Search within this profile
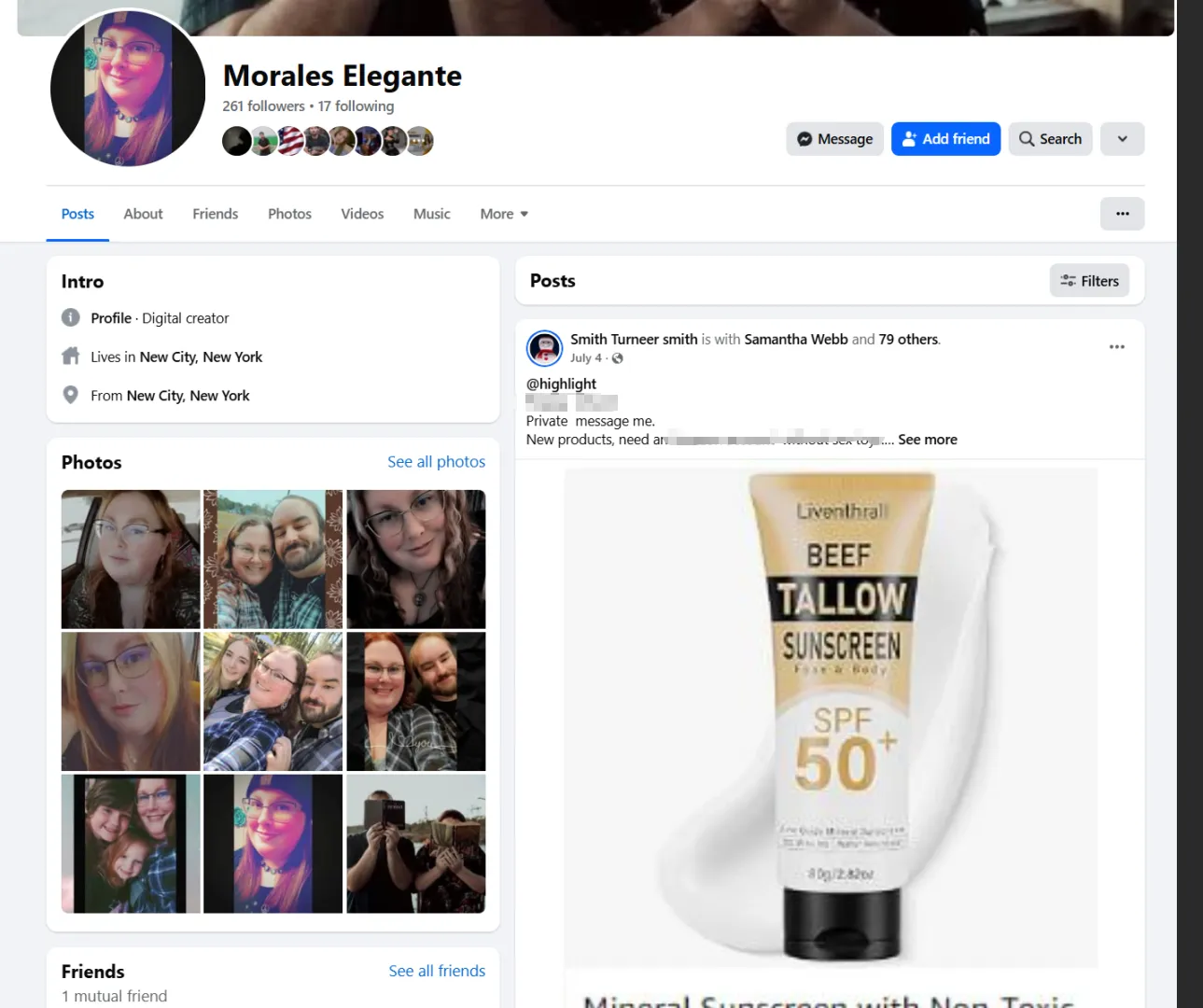Screen dimensions: 1203x1008 pyautogui.click(x=1050, y=139)
